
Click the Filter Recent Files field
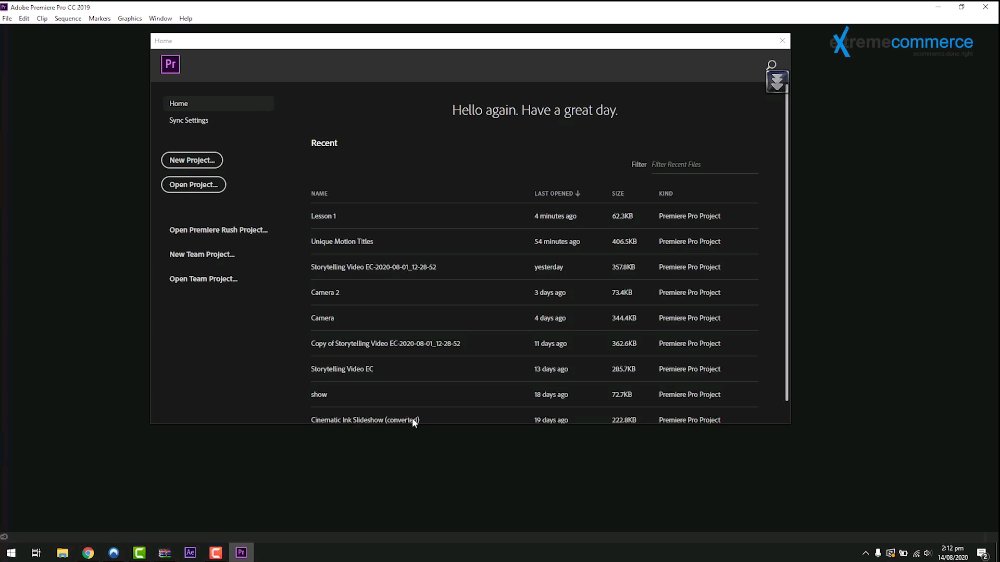point(704,165)
